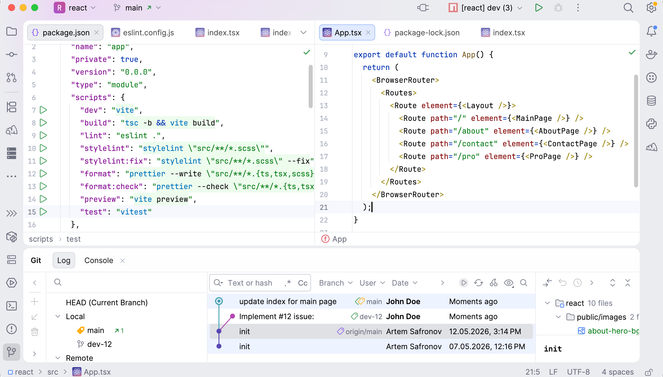Open the Terminal tool window
This screenshot has width=663, height=377.
pos(11,306)
